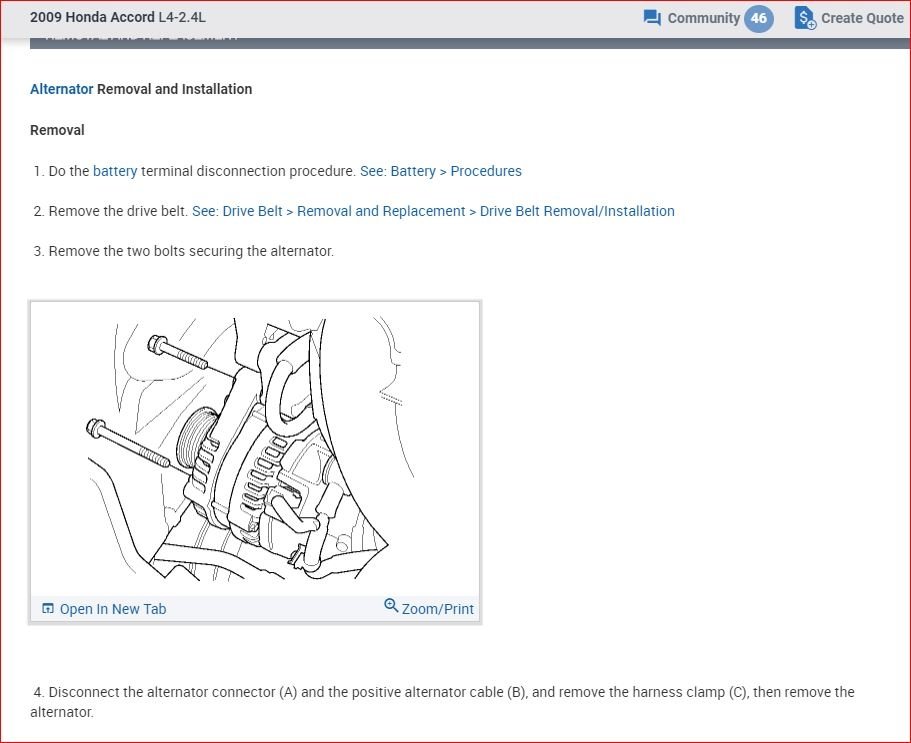Image resolution: width=911 pixels, height=743 pixels.
Task: Click the Community count badge showing 46
Action: 758,18
